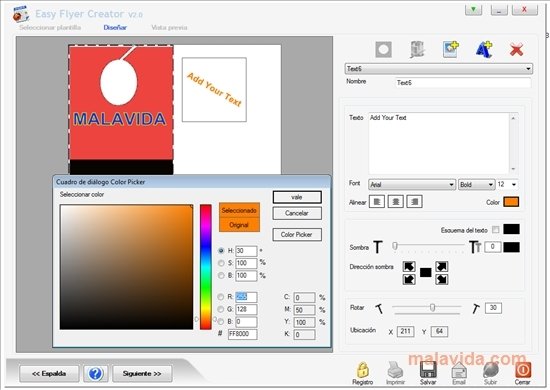Click the red X delete object icon

point(516,50)
